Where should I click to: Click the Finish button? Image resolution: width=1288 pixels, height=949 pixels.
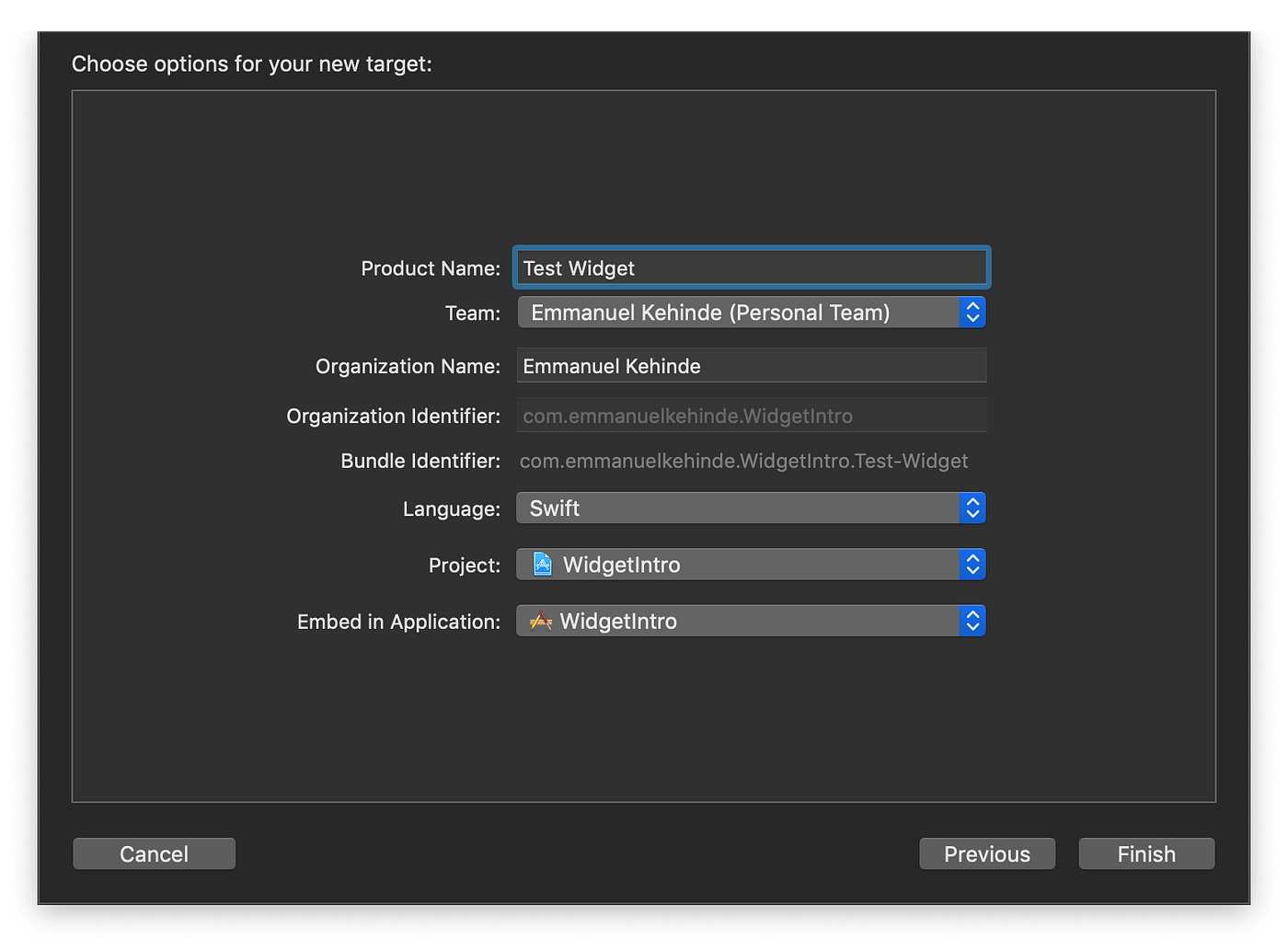point(1145,853)
